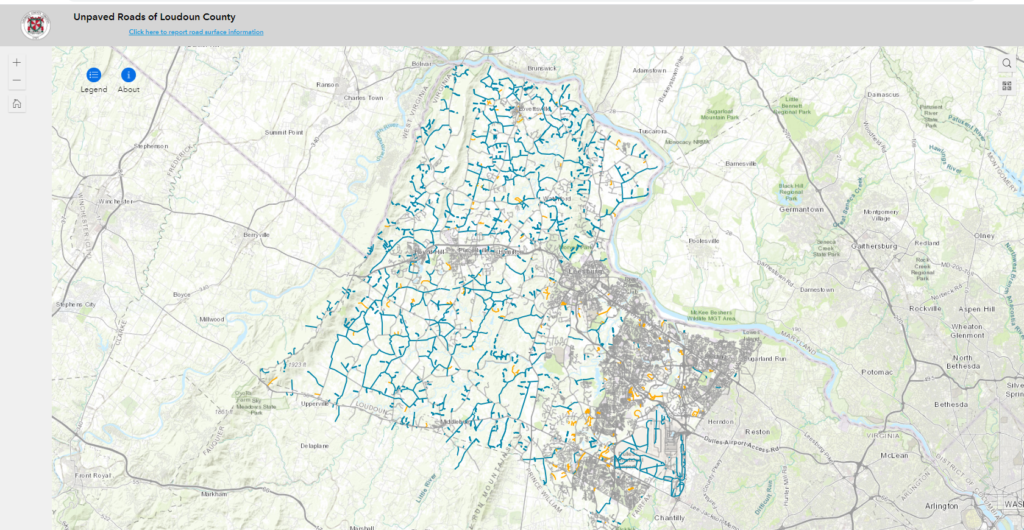Click the Stephenson map label
Viewport: 1024px width, 530px height.
pos(151,146)
